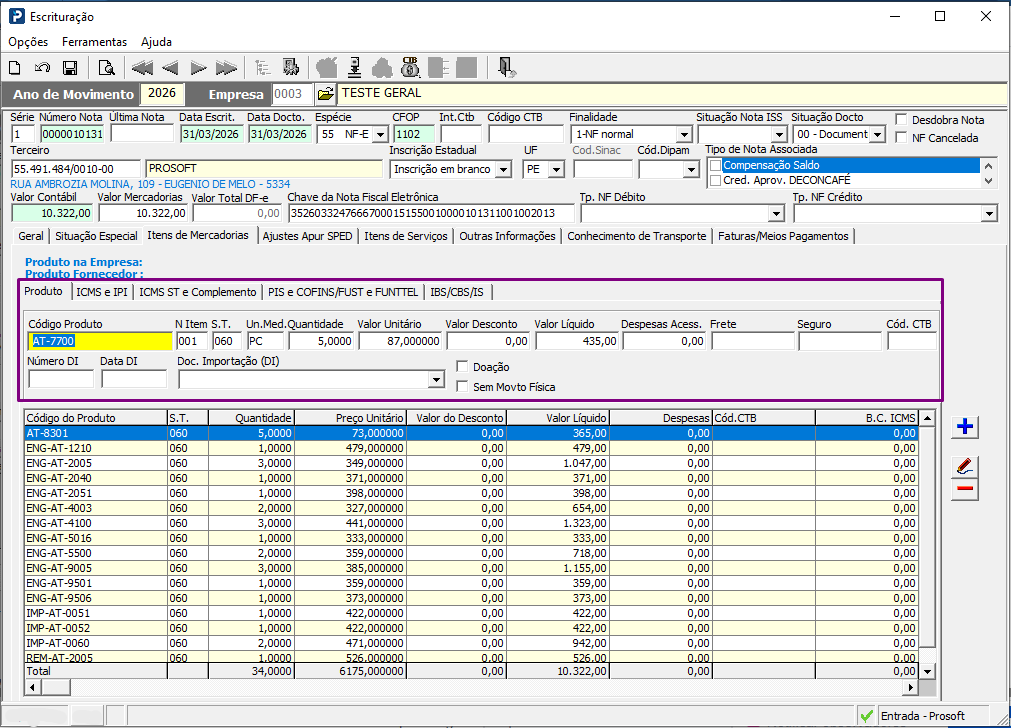Add item with the blue plus icon
Viewport: 1011px width, 728px height.
pyautogui.click(x=965, y=426)
